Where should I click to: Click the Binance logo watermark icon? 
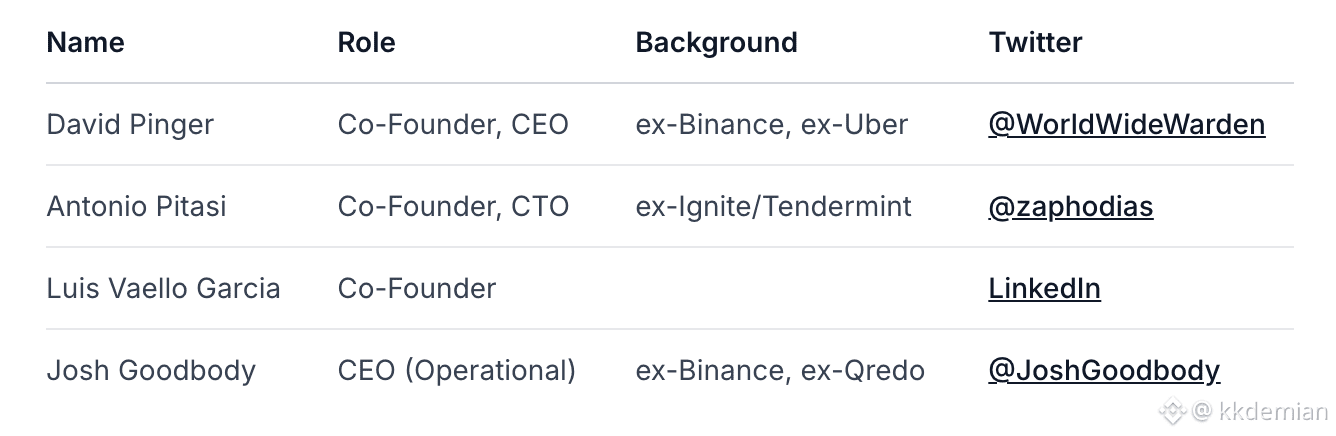pos(1171,411)
